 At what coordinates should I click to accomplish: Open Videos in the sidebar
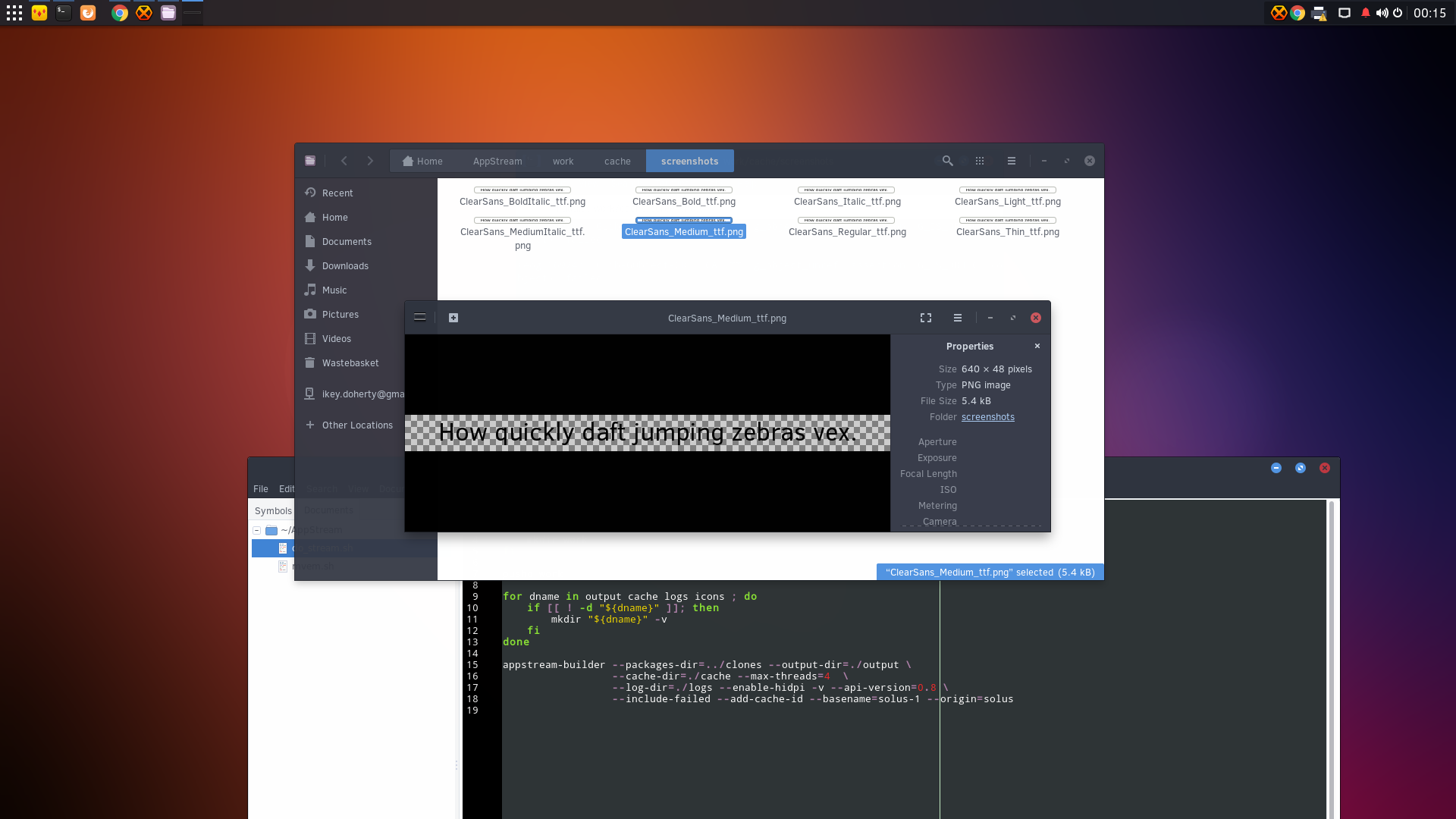(350, 338)
